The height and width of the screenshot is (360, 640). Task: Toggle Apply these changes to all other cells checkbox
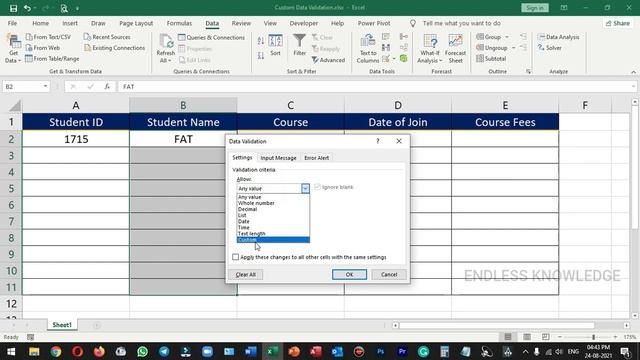click(x=236, y=257)
